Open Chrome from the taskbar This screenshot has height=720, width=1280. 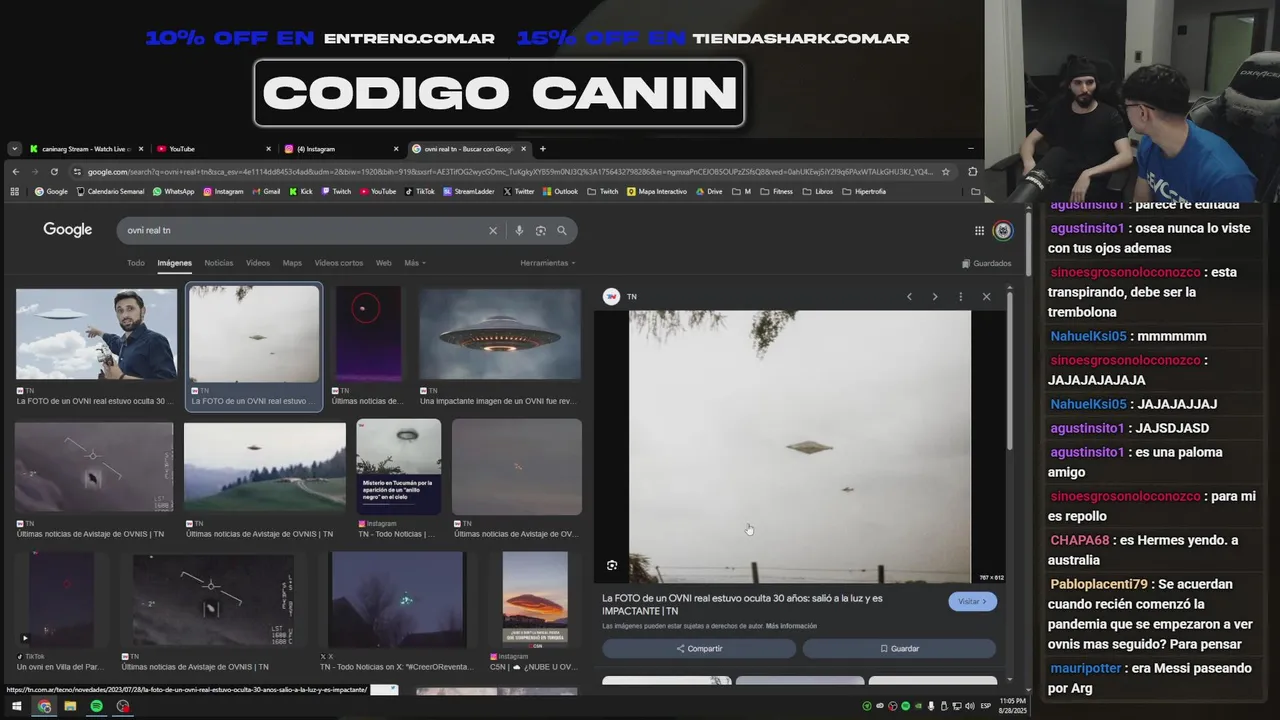44,706
